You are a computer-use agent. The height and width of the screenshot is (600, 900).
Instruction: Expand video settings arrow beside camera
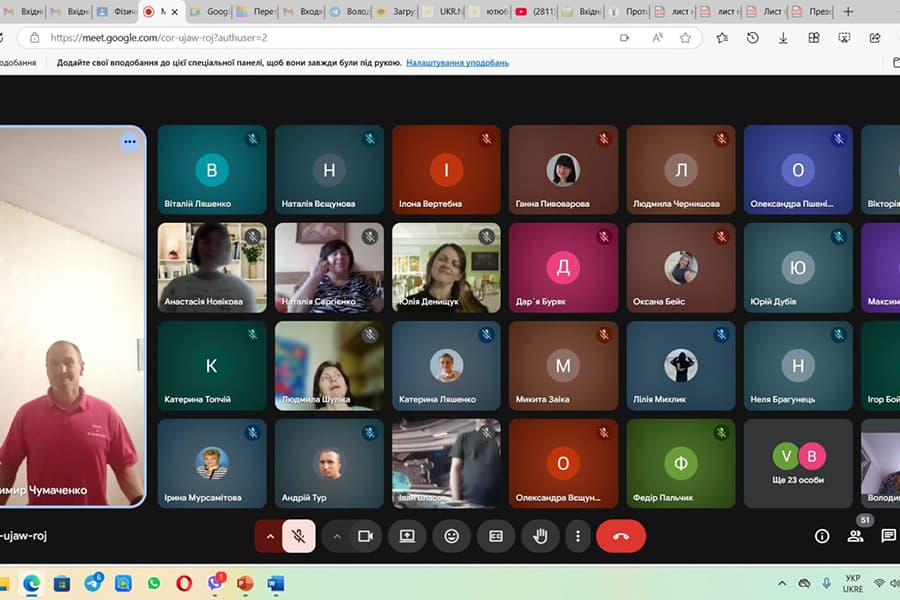[337, 536]
